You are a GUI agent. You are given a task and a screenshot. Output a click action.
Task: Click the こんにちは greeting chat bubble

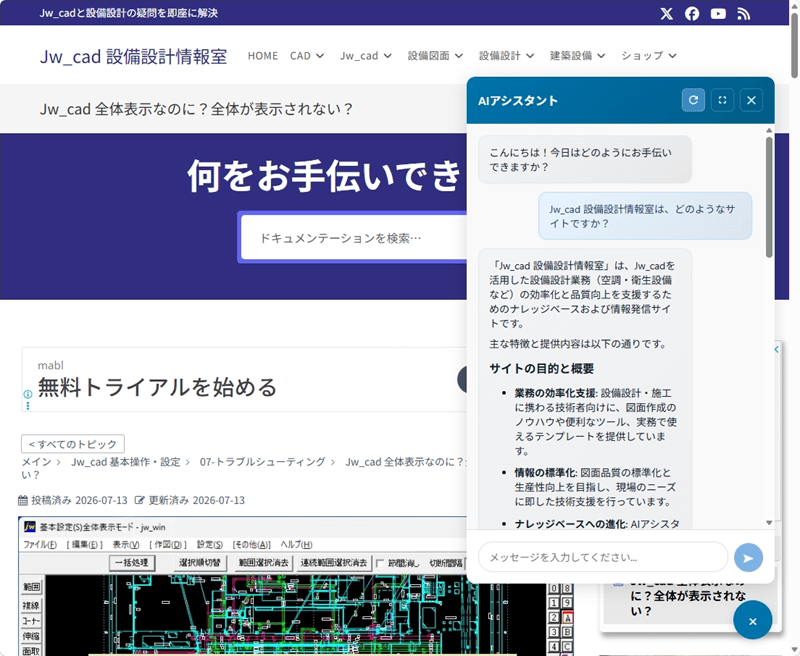pyautogui.click(x=585, y=160)
